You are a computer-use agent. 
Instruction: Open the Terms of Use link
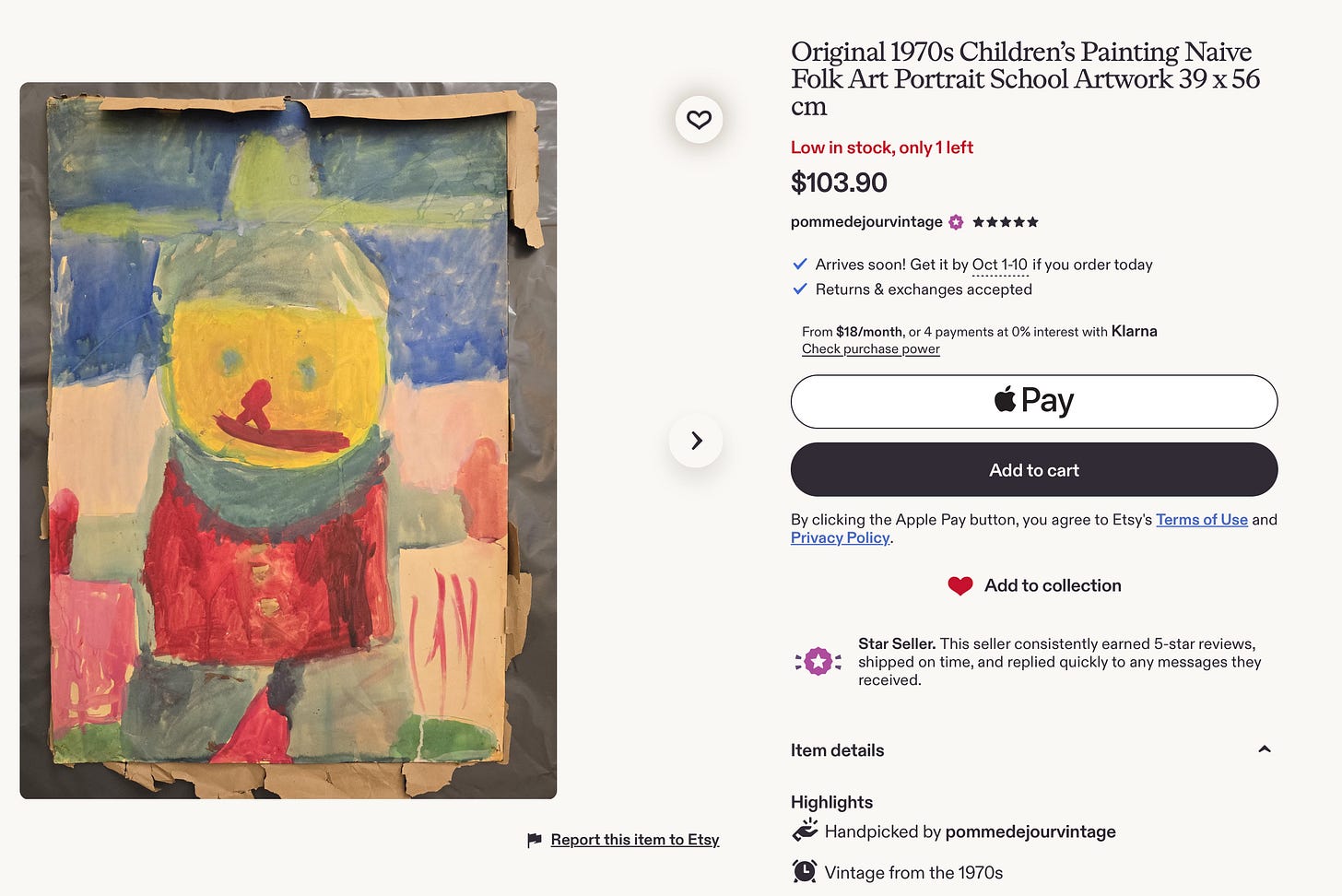[1201, 520]
